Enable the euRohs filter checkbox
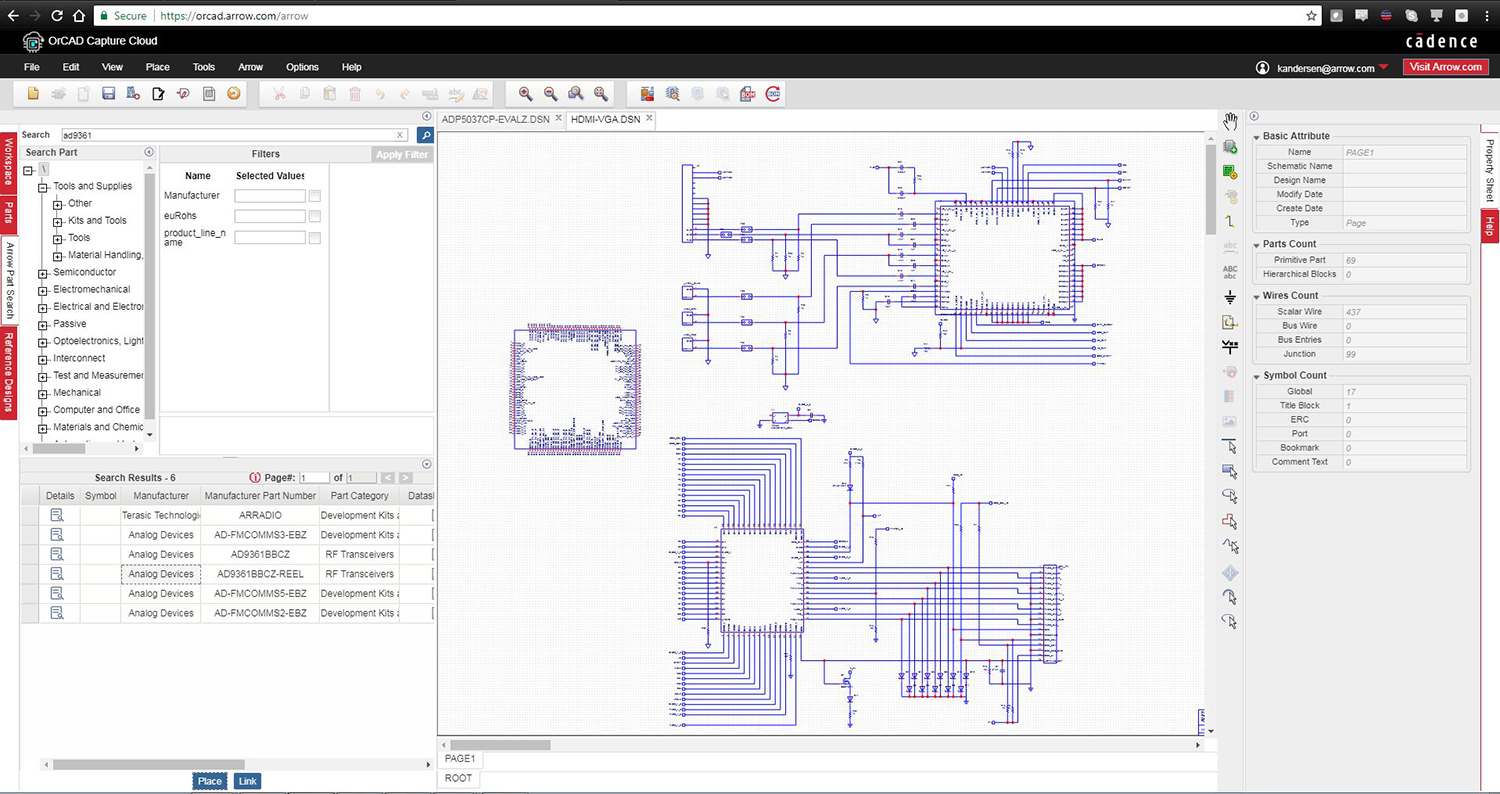 click(315, 216)
